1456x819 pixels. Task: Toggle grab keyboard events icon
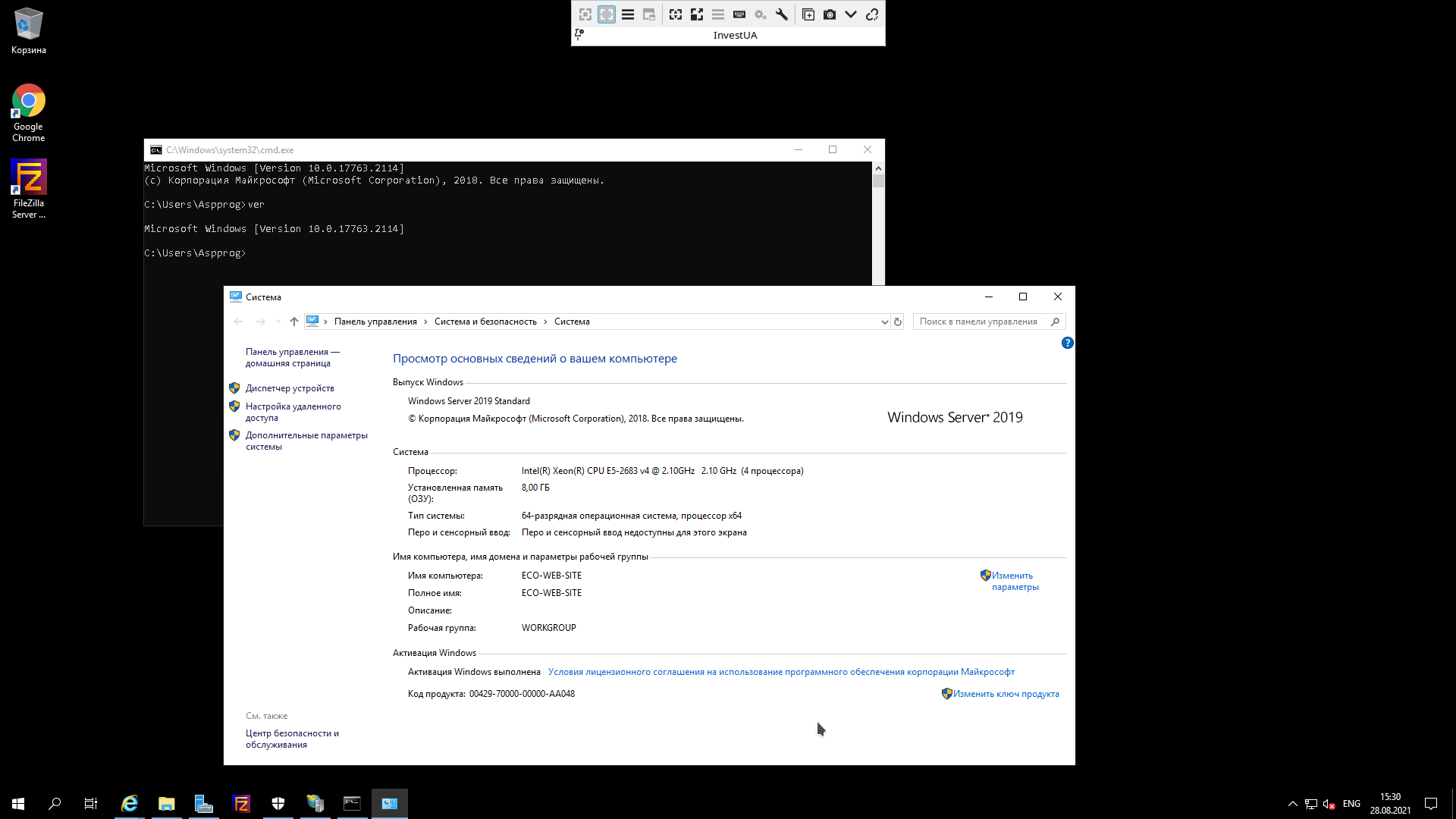point(739,14)
